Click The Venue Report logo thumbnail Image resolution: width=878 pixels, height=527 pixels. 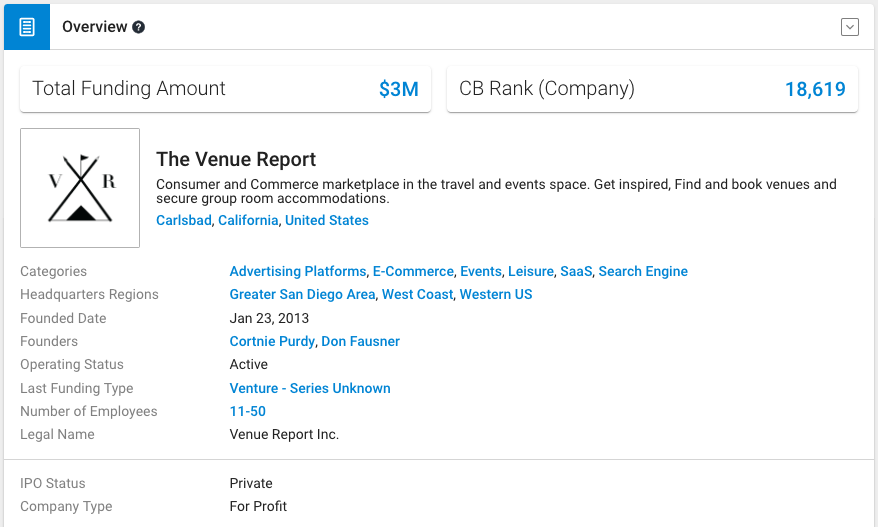point(80,188)
